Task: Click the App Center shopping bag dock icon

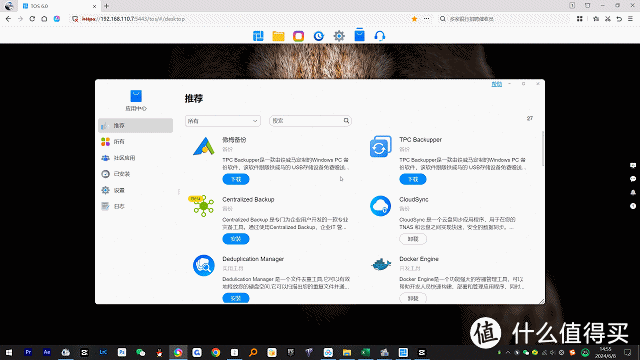Action: pos(359,36)
